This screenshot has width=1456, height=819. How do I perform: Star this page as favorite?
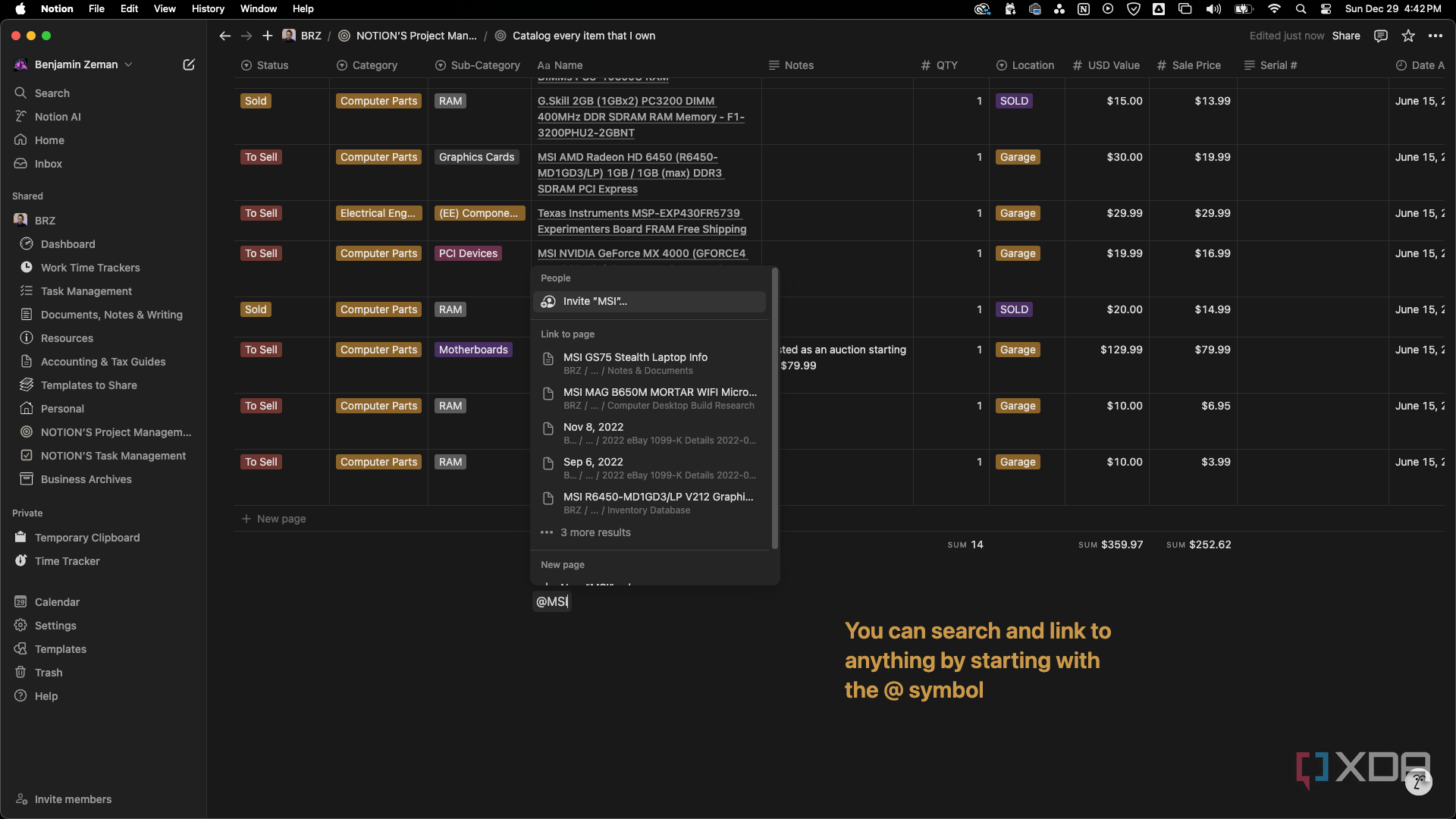pos(1408,36)
